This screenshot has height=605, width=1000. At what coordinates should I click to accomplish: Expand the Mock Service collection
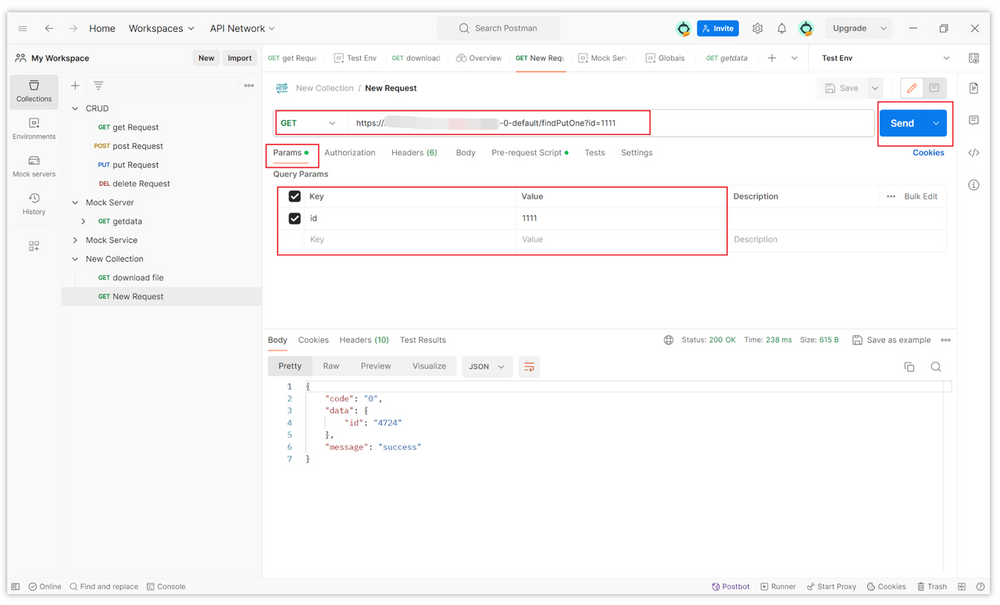point(75,240)
